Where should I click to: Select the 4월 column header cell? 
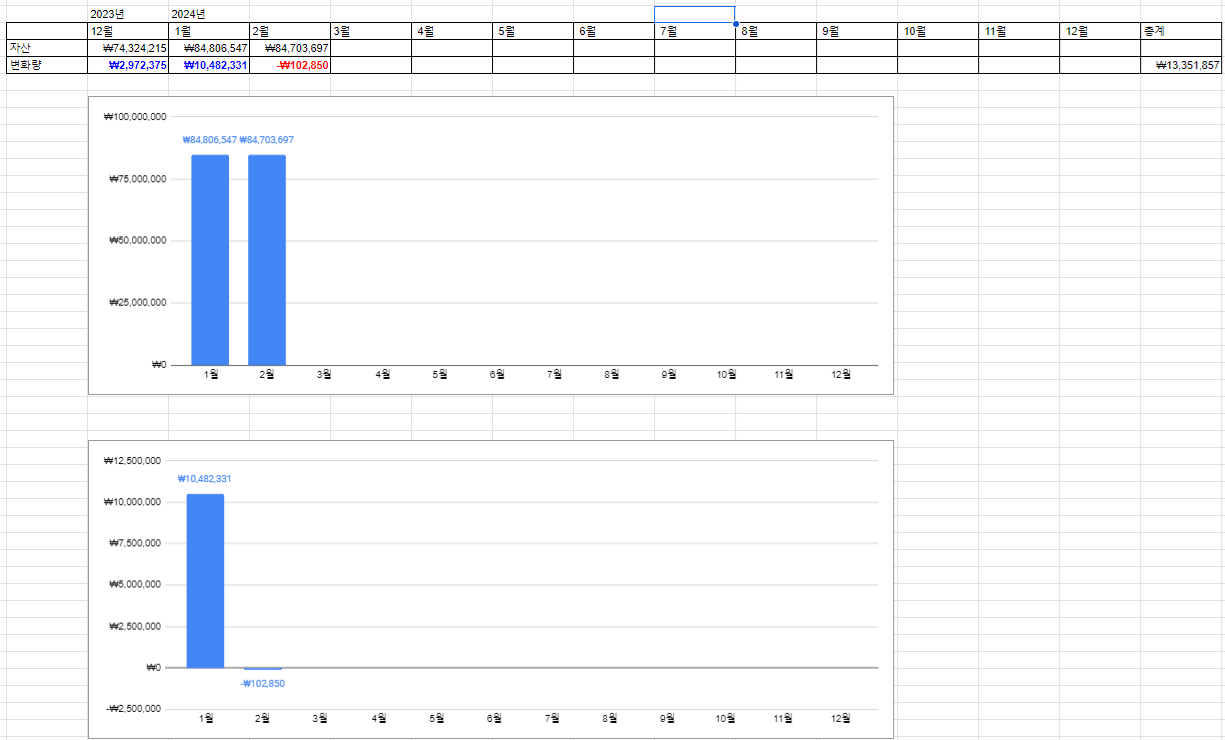pos(452,31)
